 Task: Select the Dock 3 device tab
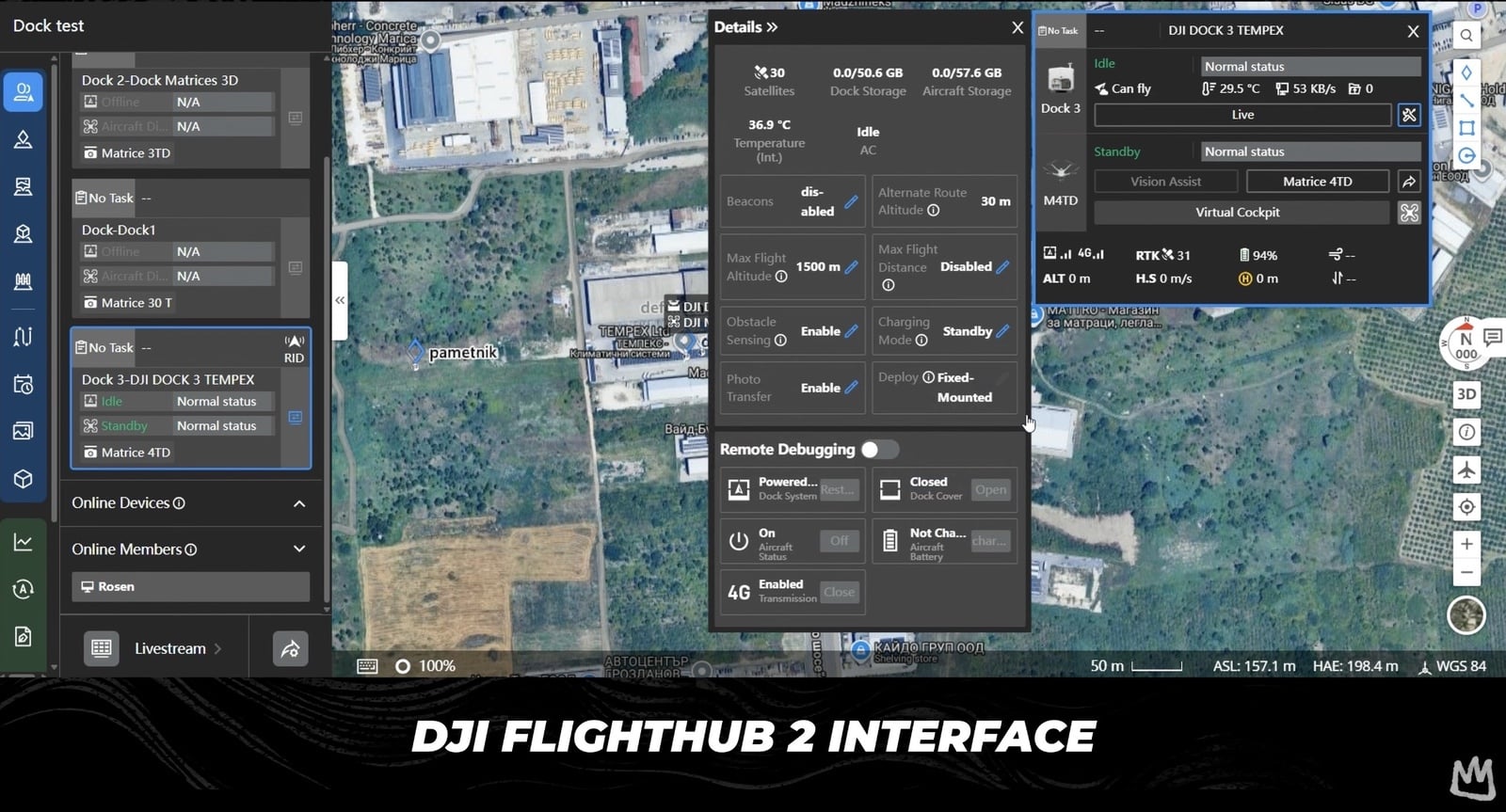click(1061, 90)
